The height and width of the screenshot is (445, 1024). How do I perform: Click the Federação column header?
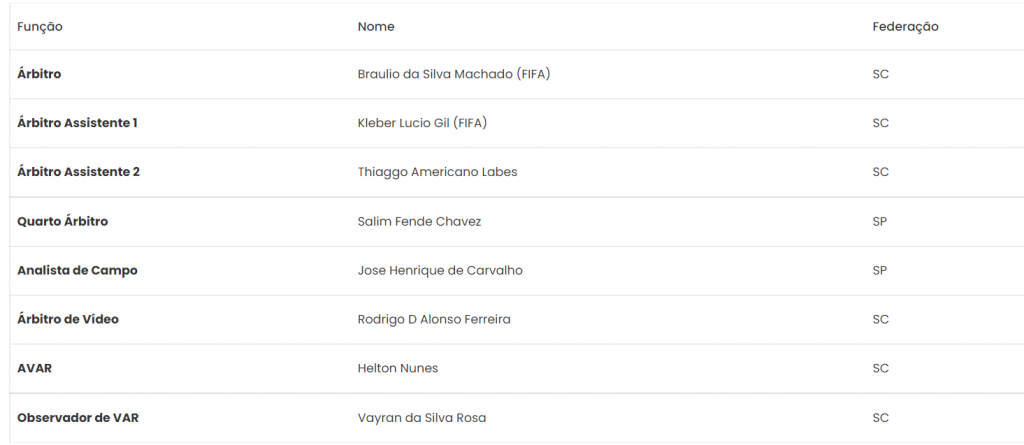[x=905, y=27]
